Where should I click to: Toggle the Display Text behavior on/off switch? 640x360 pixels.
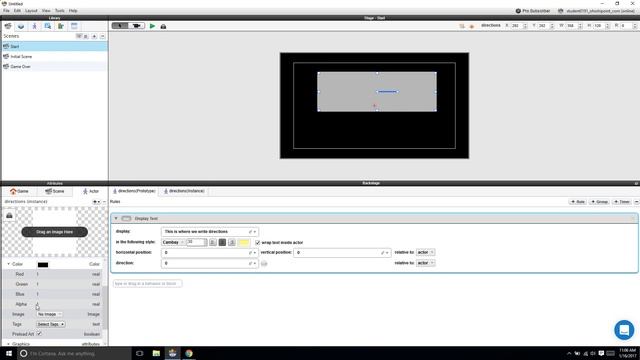[x=127, y=218]
